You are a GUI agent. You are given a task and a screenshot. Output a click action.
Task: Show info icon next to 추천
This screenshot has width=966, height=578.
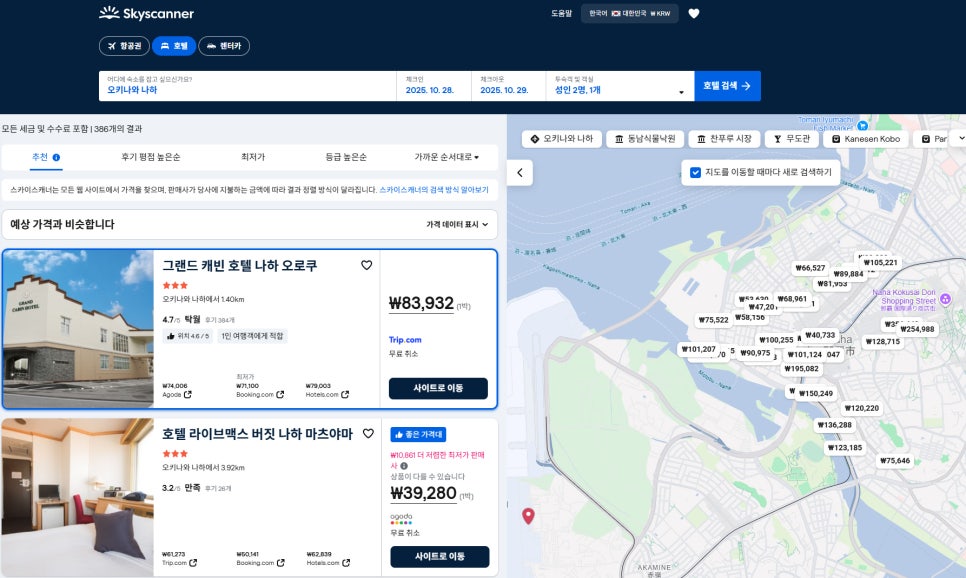click(57, 158)
